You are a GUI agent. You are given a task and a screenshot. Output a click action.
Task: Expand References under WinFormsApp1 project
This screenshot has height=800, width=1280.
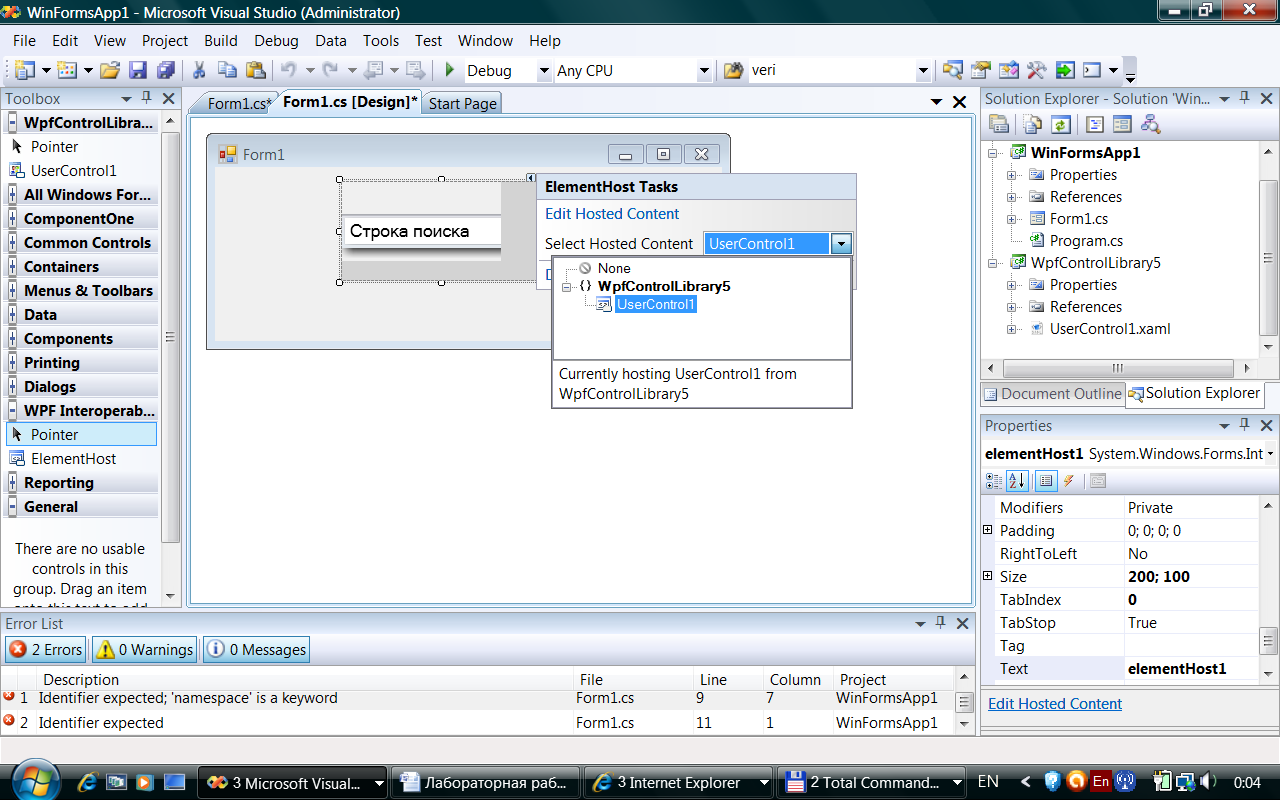coord(1011,197)
